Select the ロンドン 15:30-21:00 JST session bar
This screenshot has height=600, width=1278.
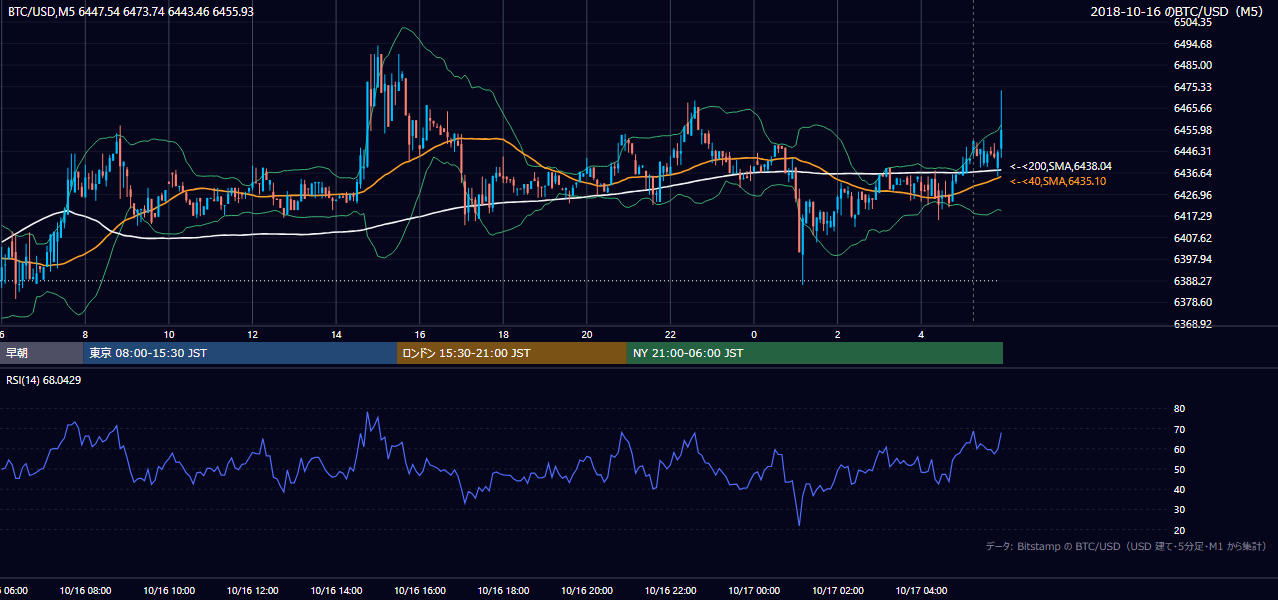pyautogui.click(x=512, y=353)
